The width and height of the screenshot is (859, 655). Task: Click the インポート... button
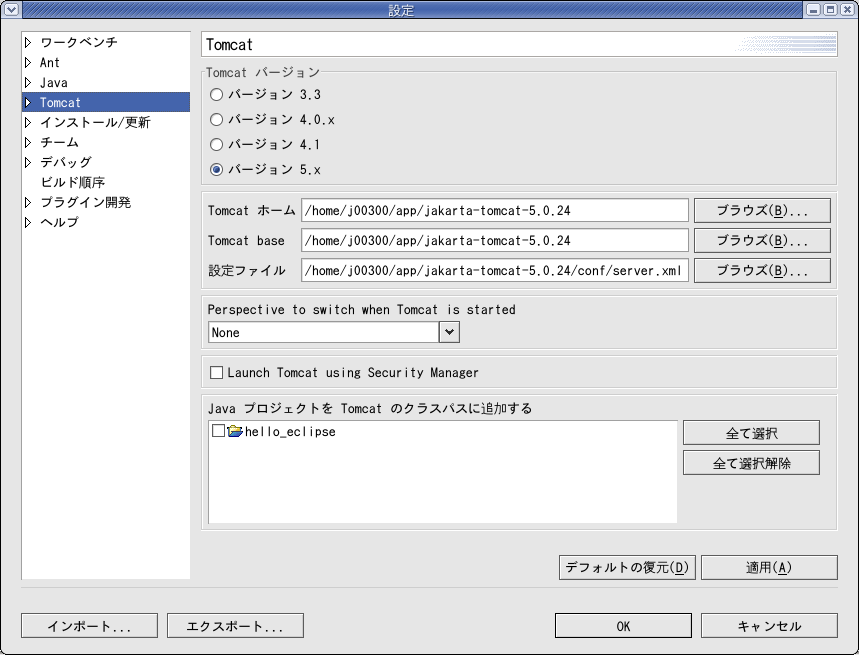tap(89, 625)
